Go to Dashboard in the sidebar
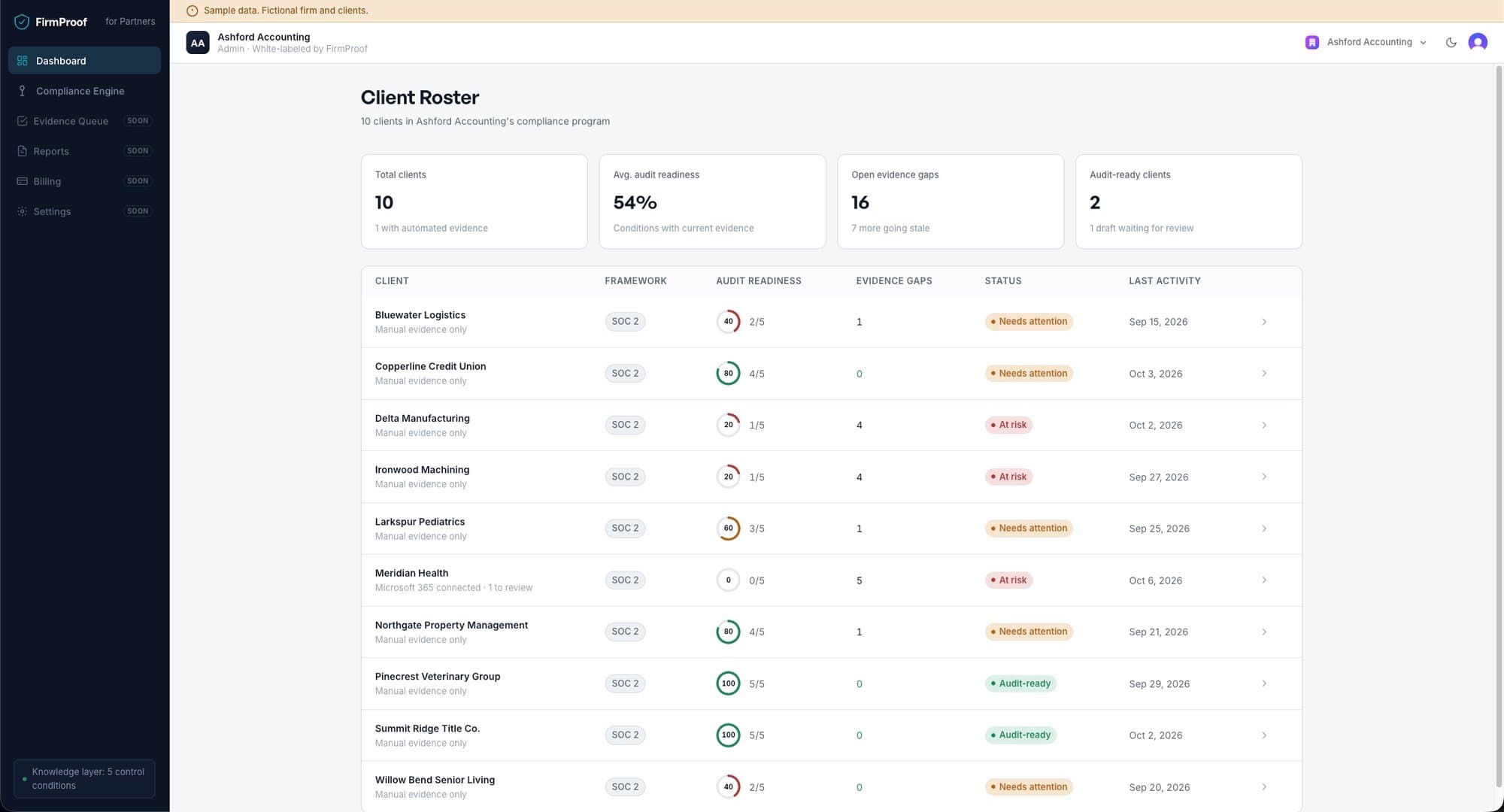 tap(84, 61)
